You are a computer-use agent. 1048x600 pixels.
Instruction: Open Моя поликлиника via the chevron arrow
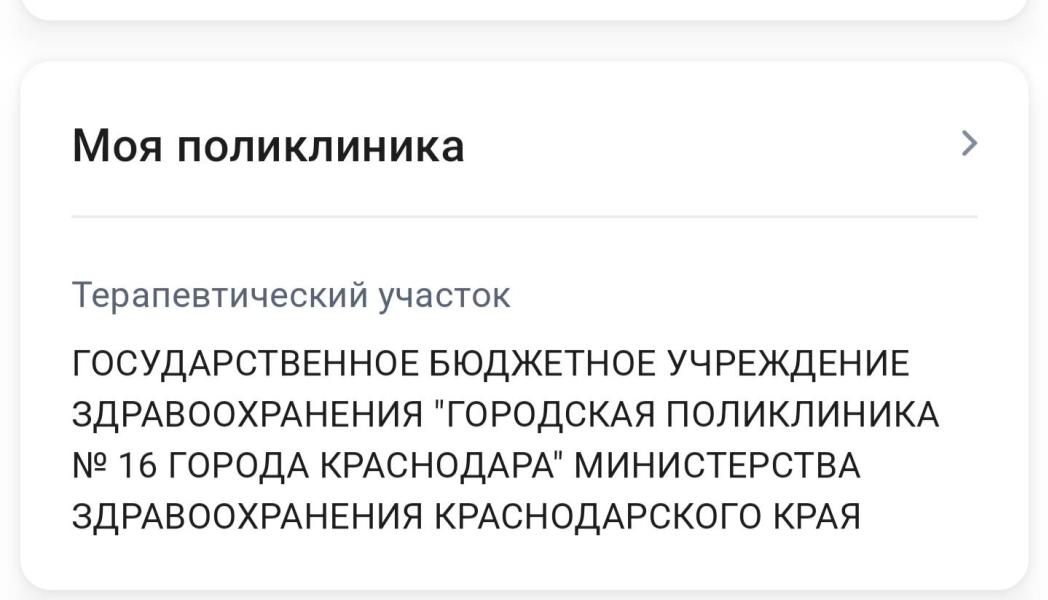968,144
